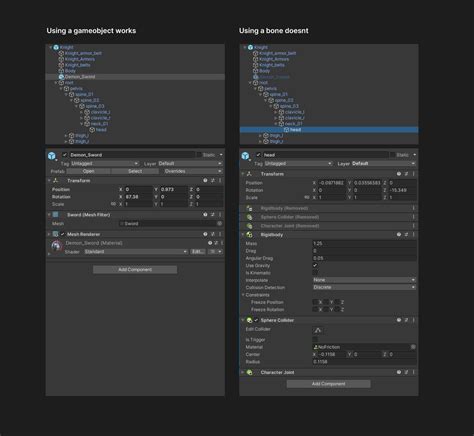This screenshot has height=436, width=474.
Task: Check the Is Kinematic checkbox
Action: [315, 273]
